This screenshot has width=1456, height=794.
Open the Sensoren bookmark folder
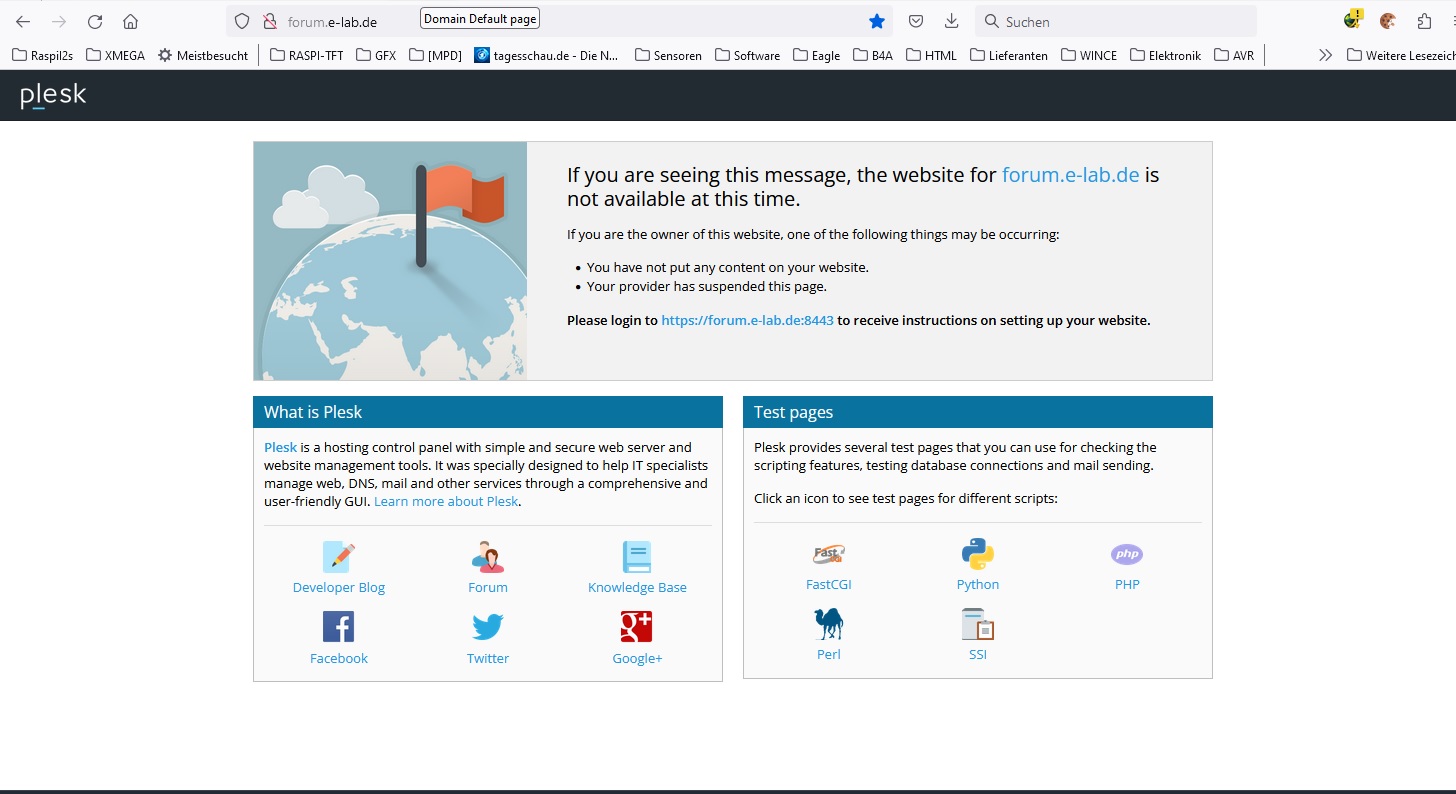[x=668, y=55]
